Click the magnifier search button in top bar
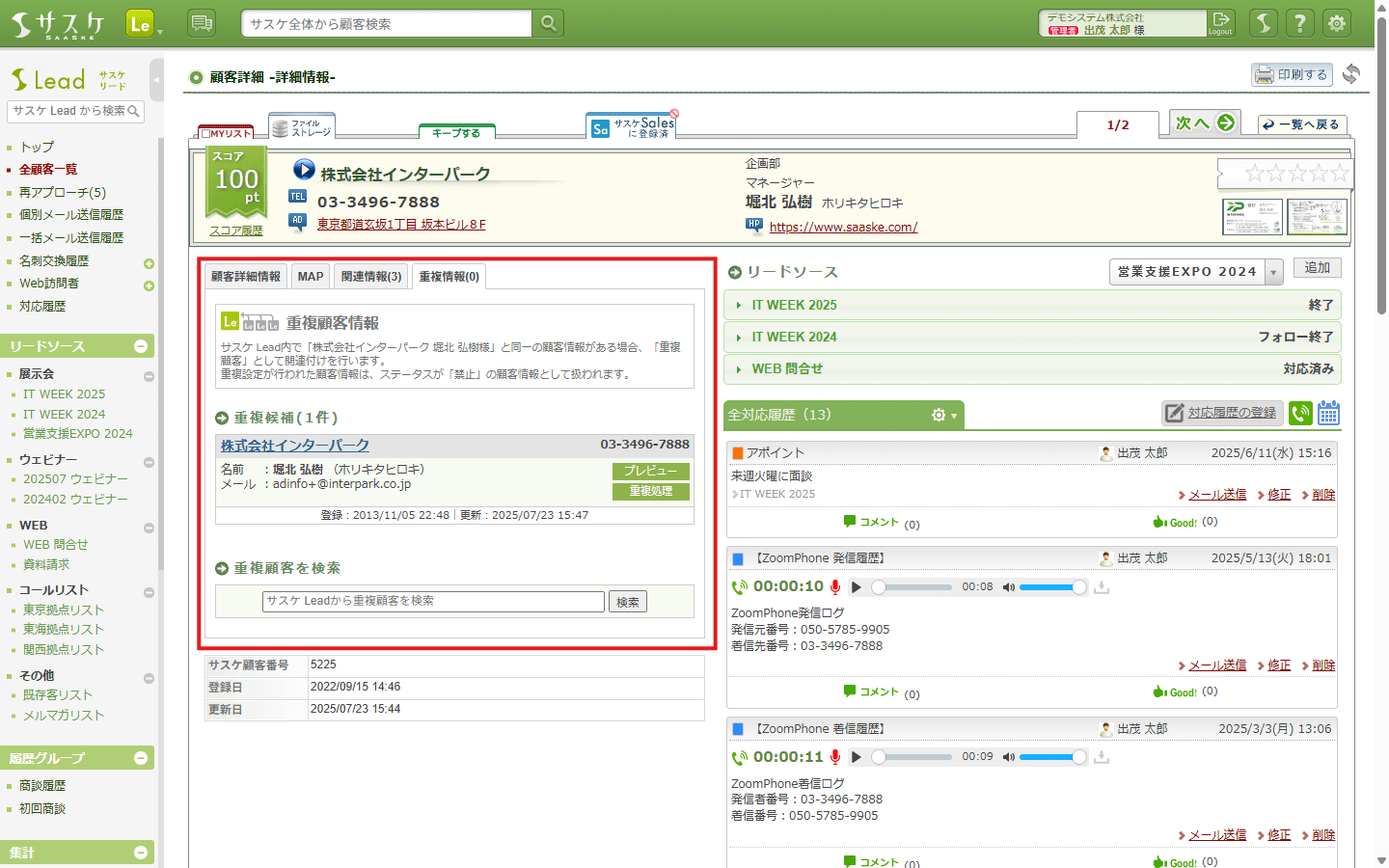 tap(548, 23)
